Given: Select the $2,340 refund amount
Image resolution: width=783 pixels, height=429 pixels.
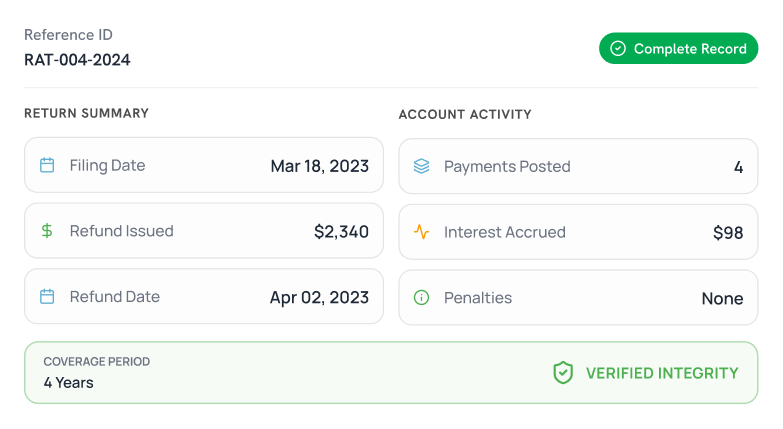Looking at the screenshot, I should (x=341, y=232).
